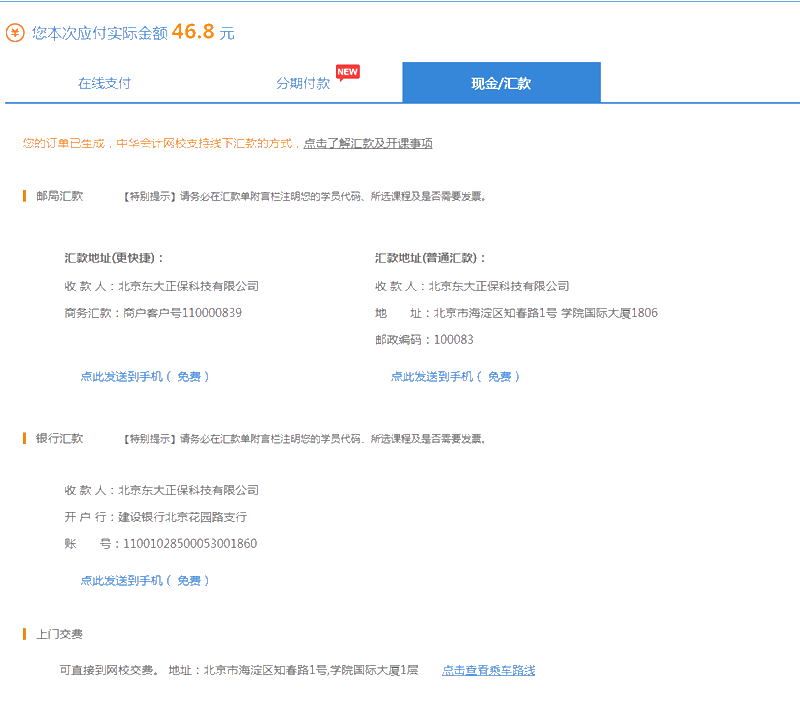Screen dimensions: 800x705
Task: Click the orange marker beside 邮局汇款
Action: click(x=26, y=197)
